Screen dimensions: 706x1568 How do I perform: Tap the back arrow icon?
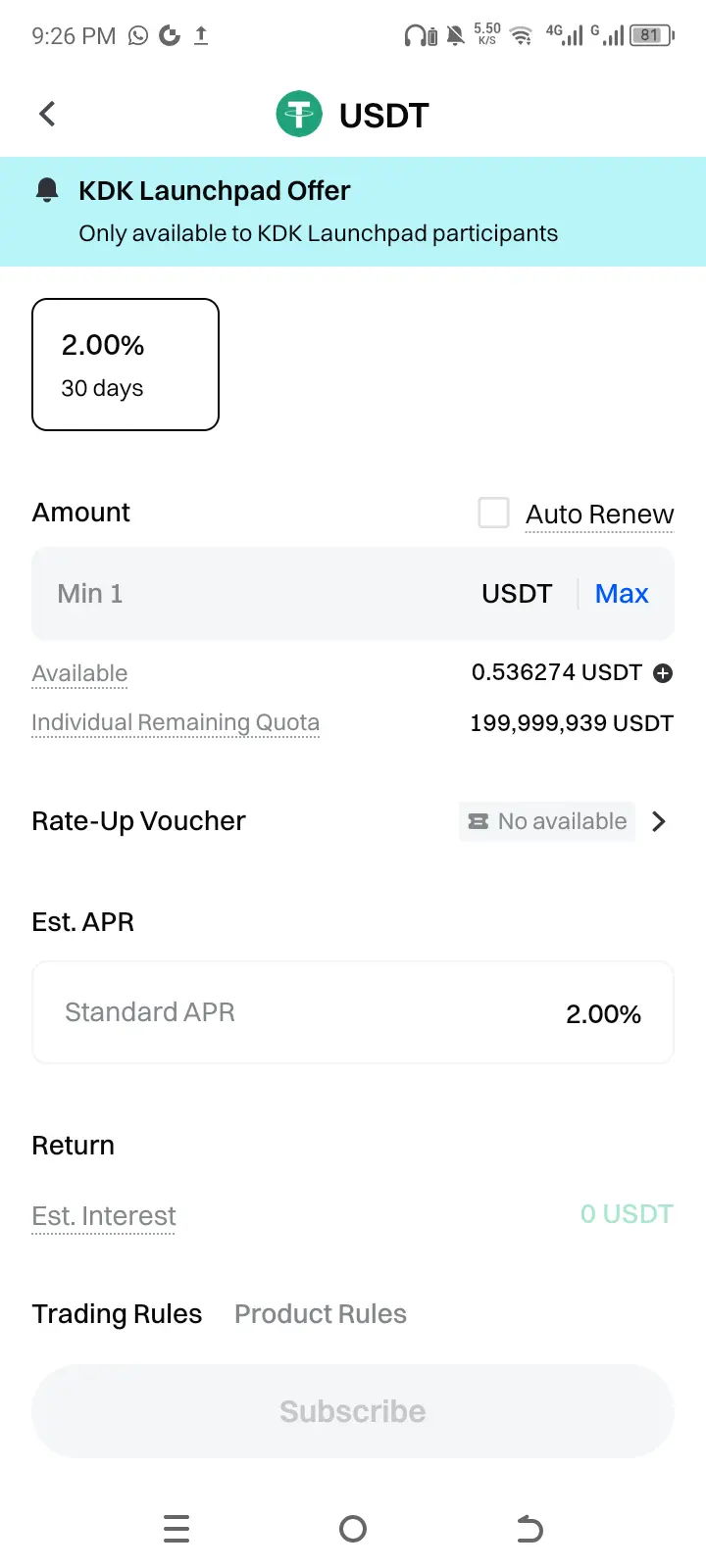(x=47, y=114)
